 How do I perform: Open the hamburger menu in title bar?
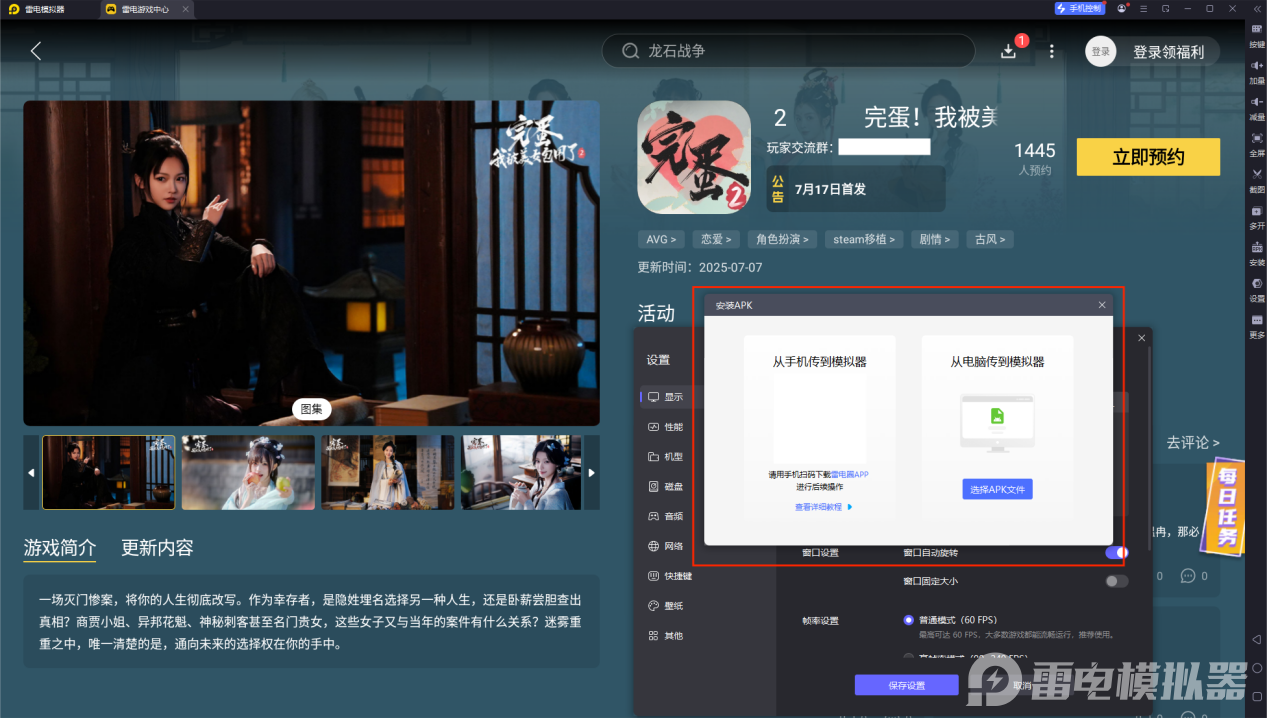[1144, 8]
